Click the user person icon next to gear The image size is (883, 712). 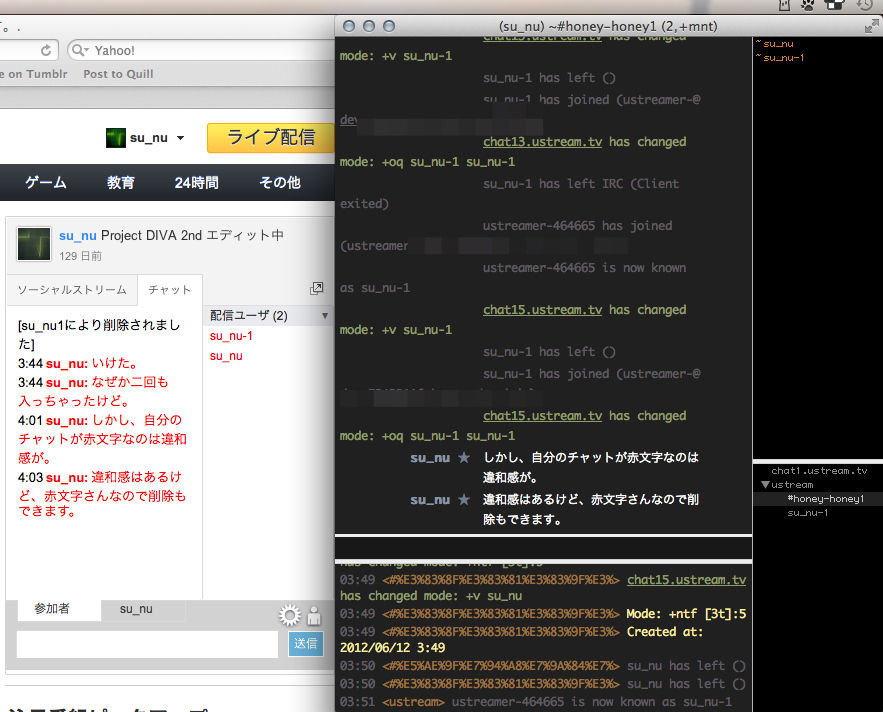314,616
